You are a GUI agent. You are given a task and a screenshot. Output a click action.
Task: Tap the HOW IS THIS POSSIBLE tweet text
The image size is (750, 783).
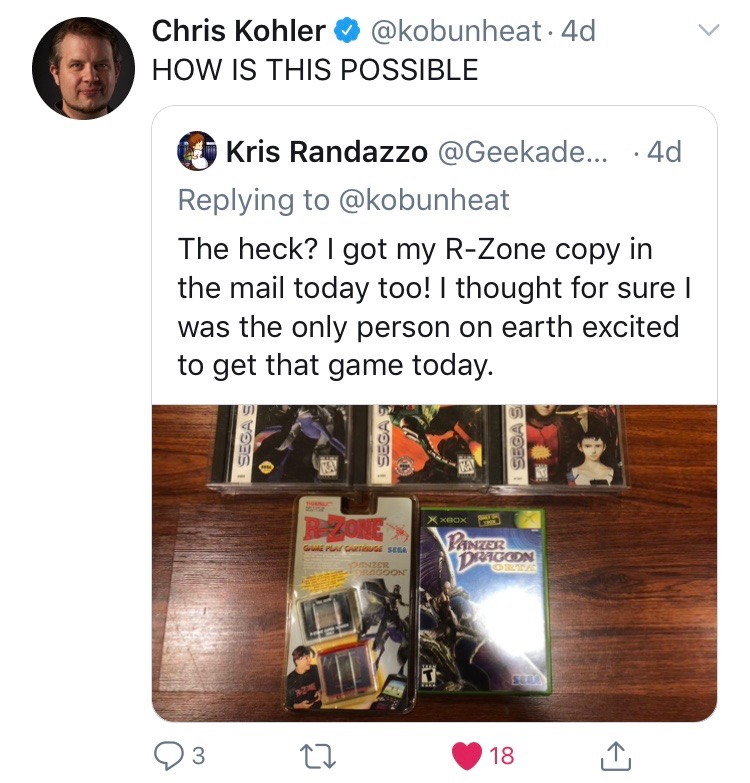tap(316, 69)
